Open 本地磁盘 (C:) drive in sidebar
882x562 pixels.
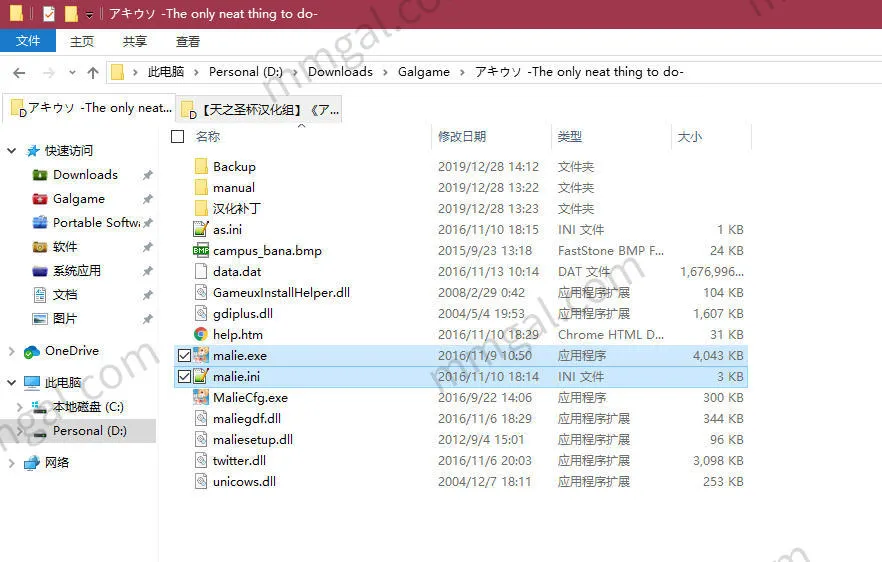coord(88,407)
